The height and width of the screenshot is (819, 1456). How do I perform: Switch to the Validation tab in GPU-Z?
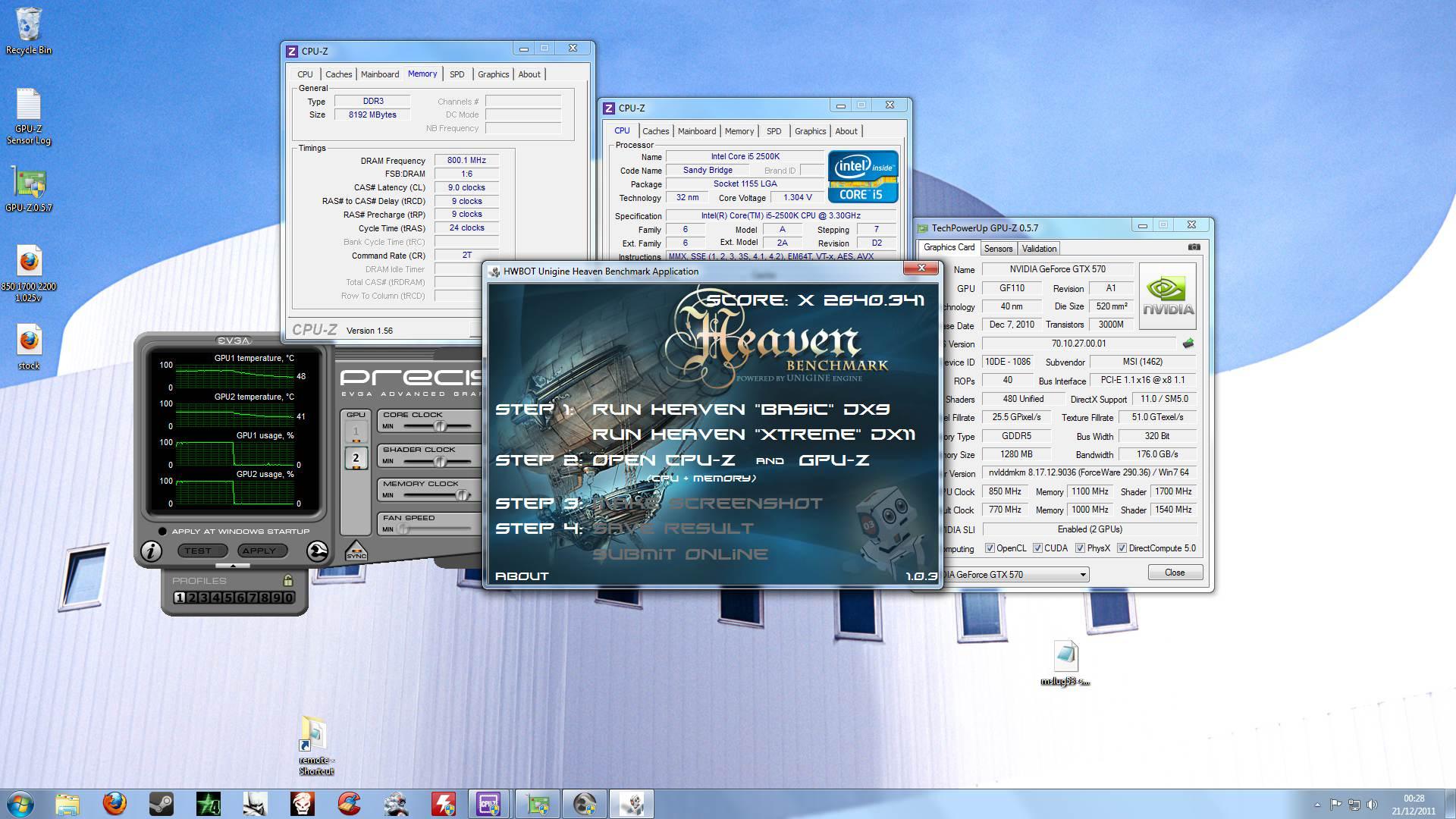1038,249
